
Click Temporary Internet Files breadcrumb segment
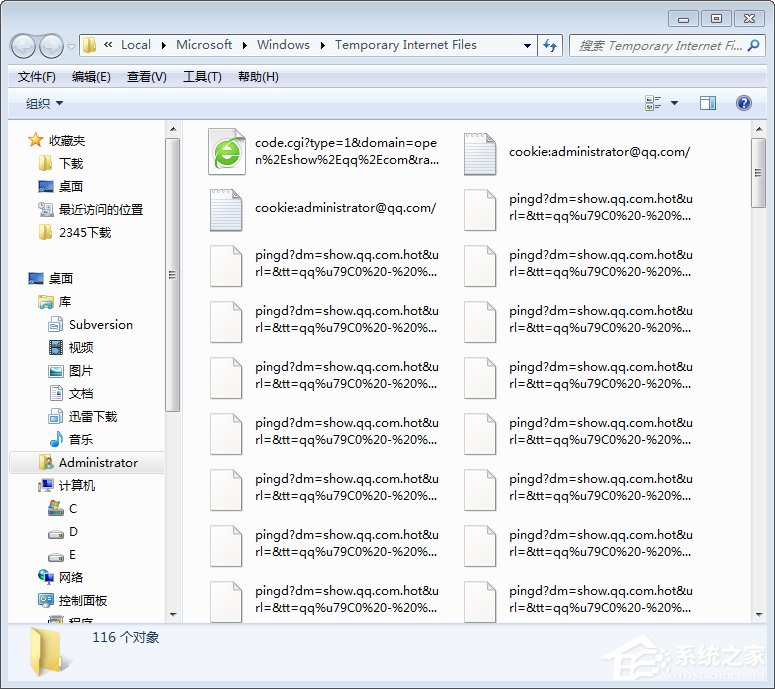[406, 45]
